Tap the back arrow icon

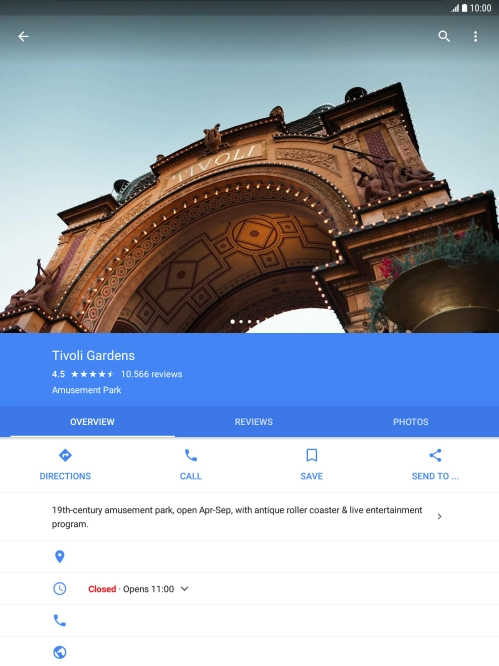[23, 37]
